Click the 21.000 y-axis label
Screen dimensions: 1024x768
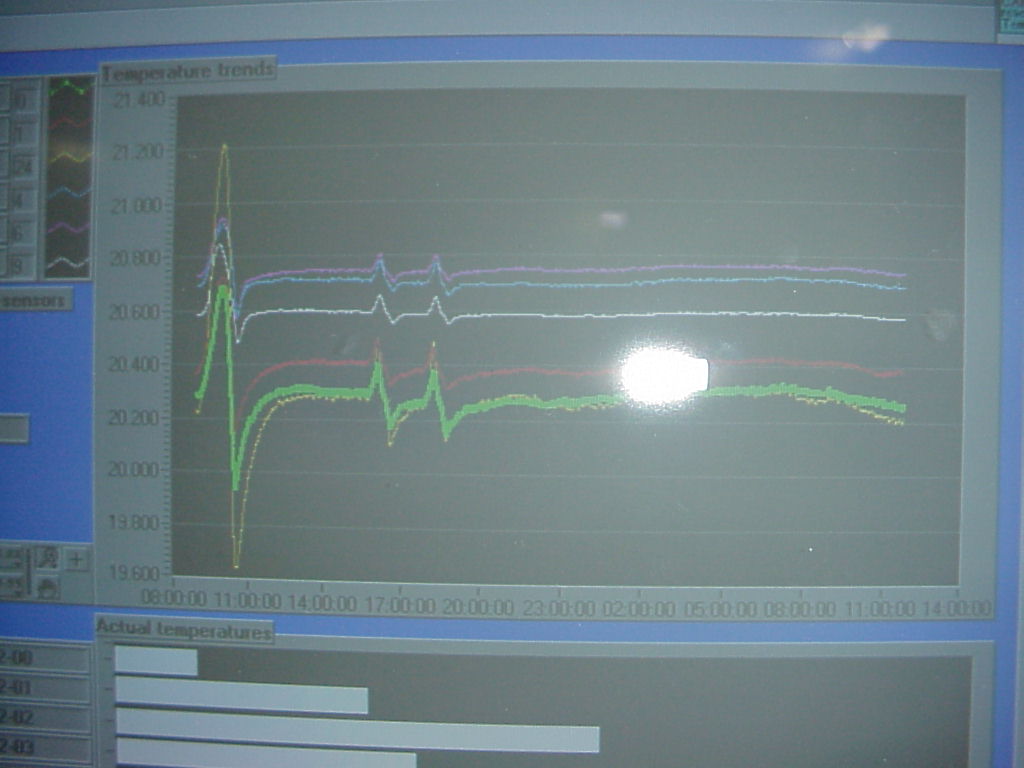point(136,206)
